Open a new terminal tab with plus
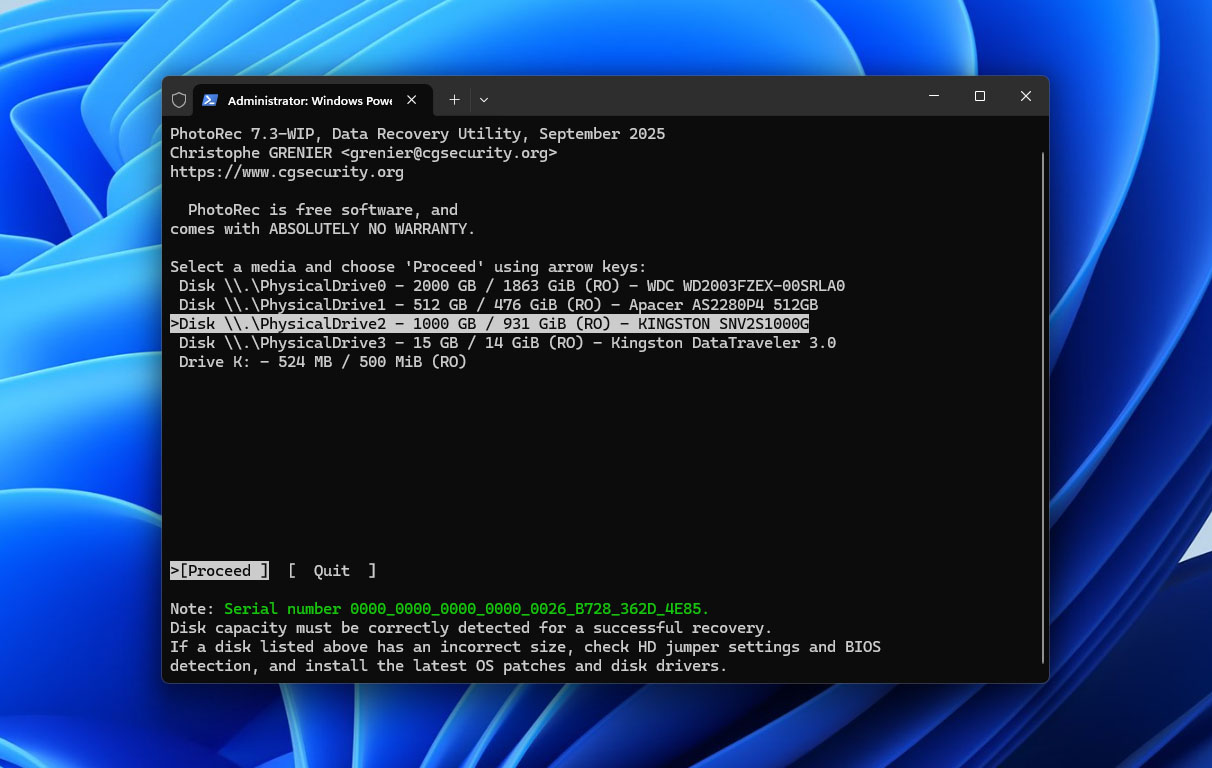1212x768 pixels. click(454, 100)
